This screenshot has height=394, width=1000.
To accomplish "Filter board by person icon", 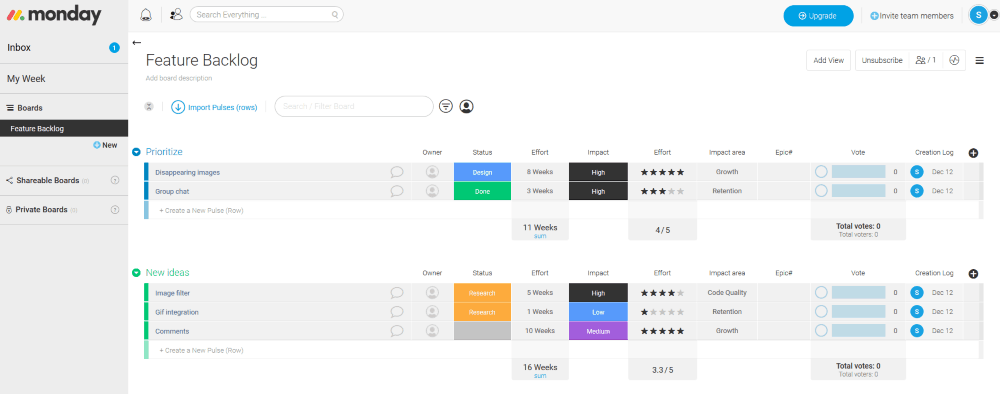I will point(466,106).
